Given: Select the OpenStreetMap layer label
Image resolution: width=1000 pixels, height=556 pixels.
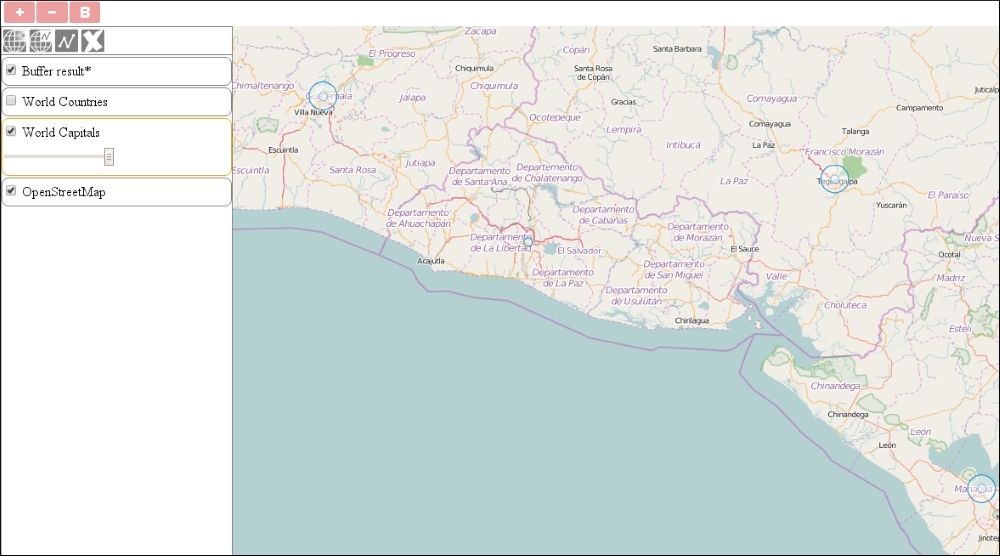Looking at the screenshot, I should pyautogui.click(x=64, y=192).
